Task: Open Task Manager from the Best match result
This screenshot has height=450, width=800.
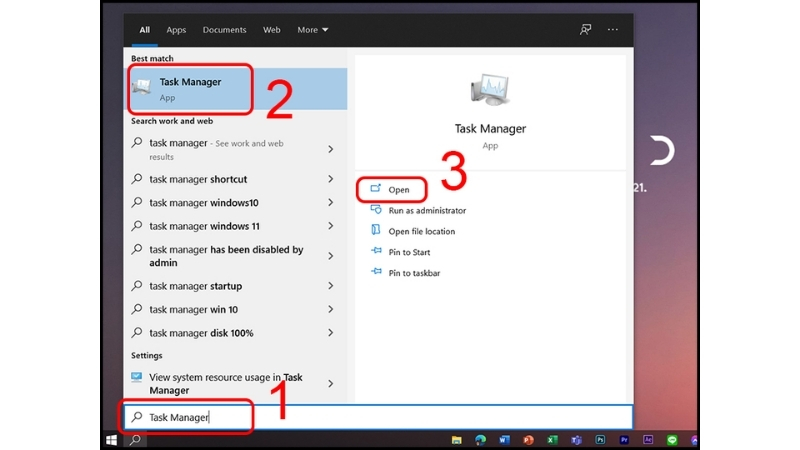Action: (x=235, y=89)
